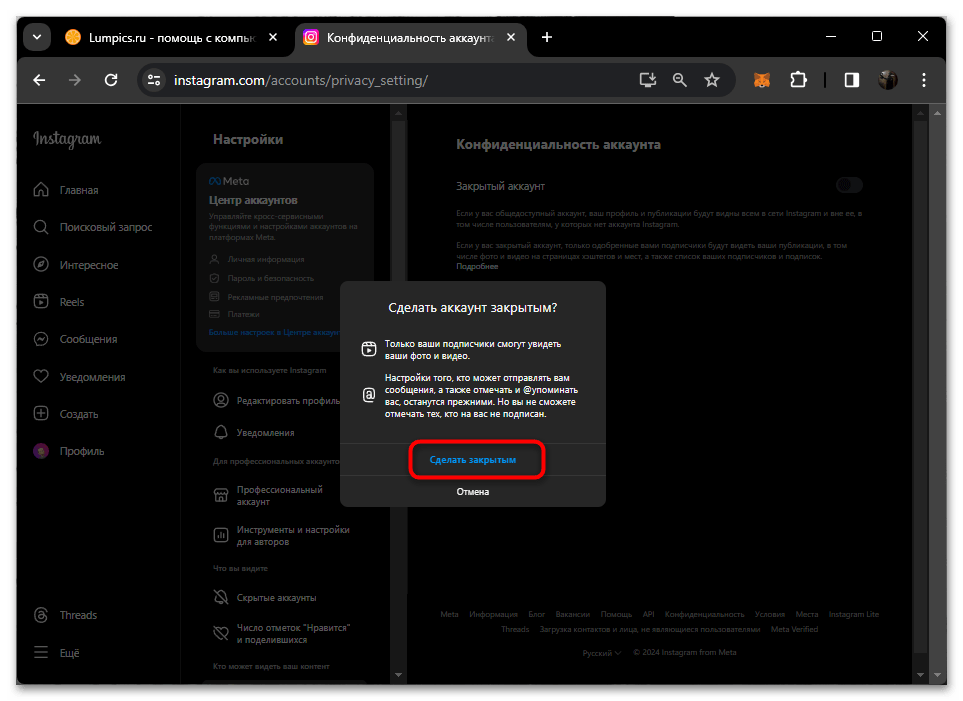963x701 pixels.
Task: Open site info icon in address bar
Action: coord(154,80)
